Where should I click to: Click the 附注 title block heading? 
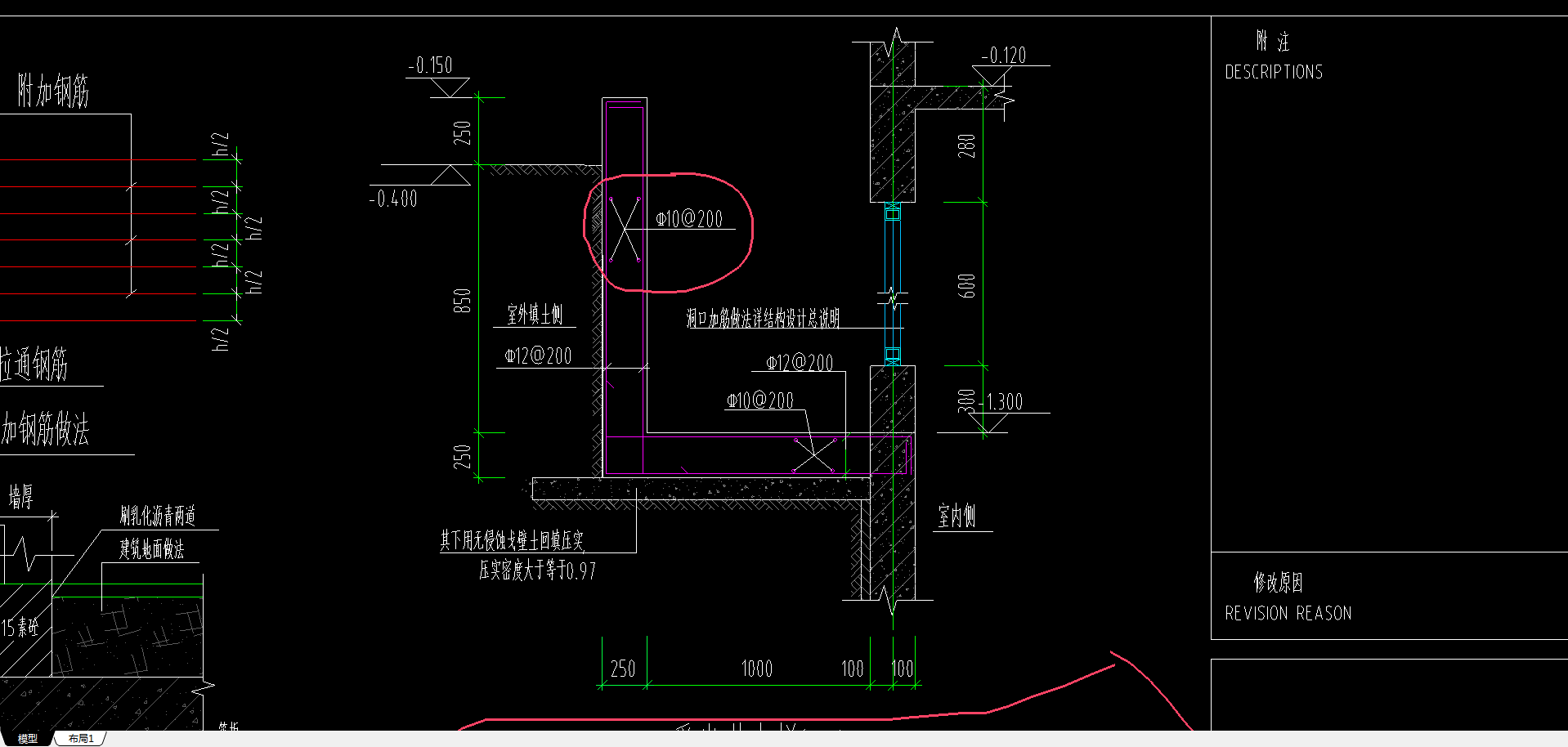tap(1273, 41)
